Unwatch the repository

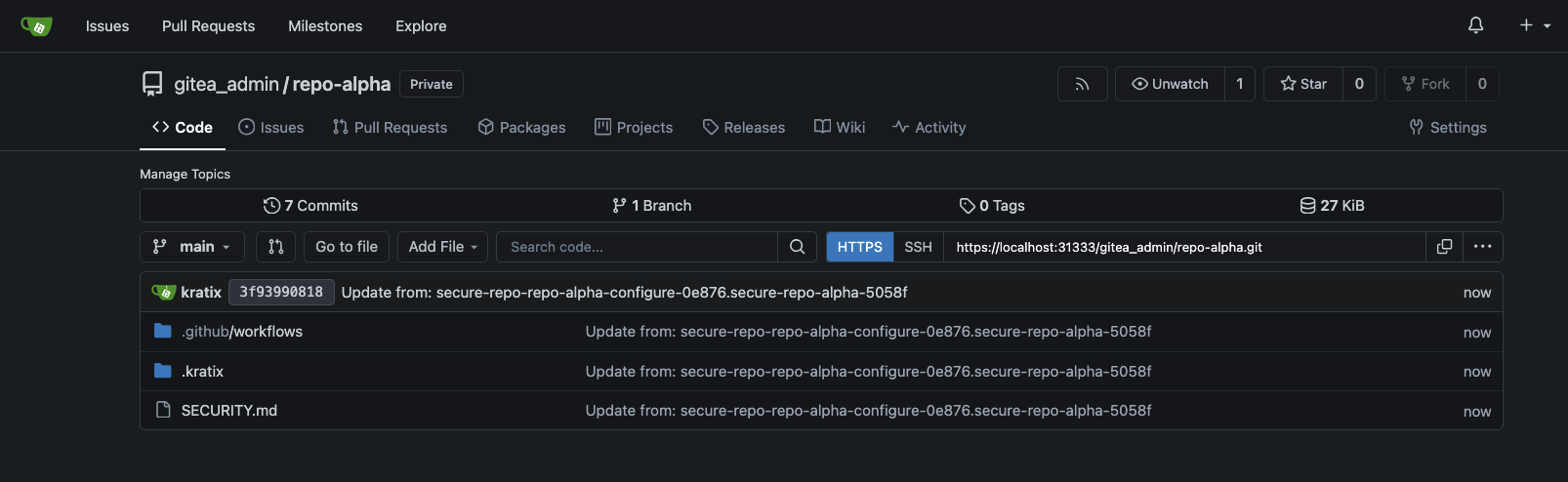coord(1170,84)
